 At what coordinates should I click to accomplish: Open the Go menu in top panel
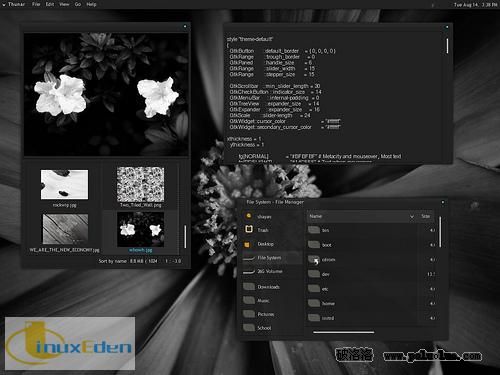click(78, 4)
